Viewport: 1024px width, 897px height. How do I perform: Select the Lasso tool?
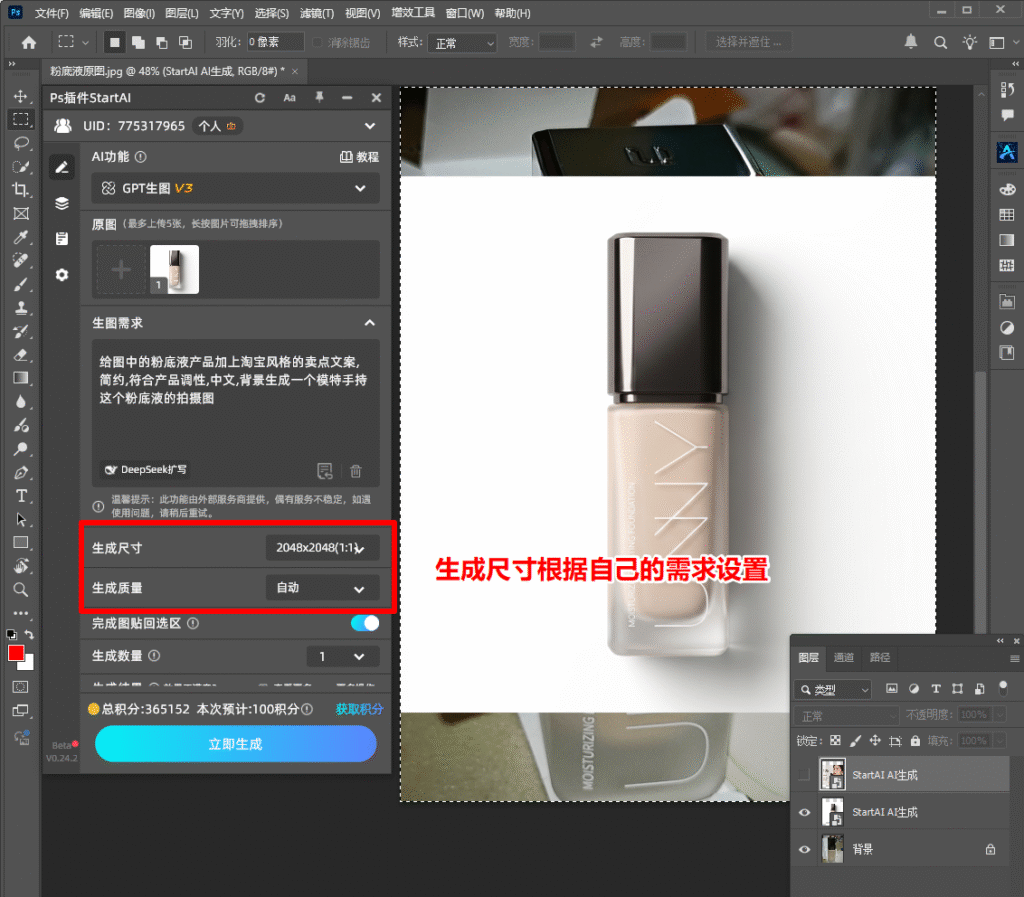pyautogui.click(x=20, y=143)
